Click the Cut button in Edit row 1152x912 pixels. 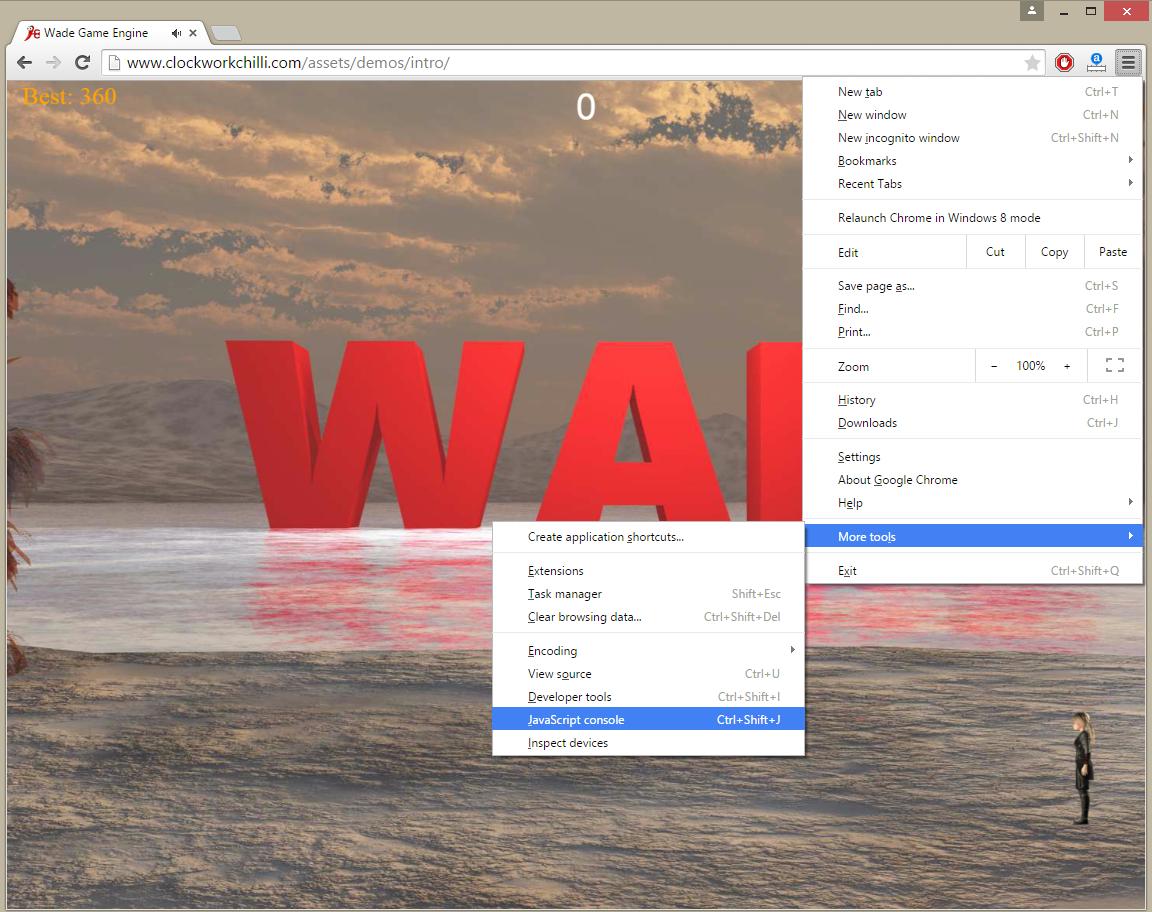(995, 252)
